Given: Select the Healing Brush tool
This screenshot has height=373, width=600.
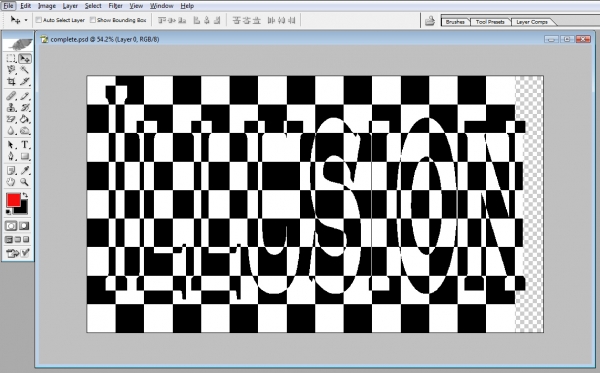Looking at the screenshot, I should 11,96.
